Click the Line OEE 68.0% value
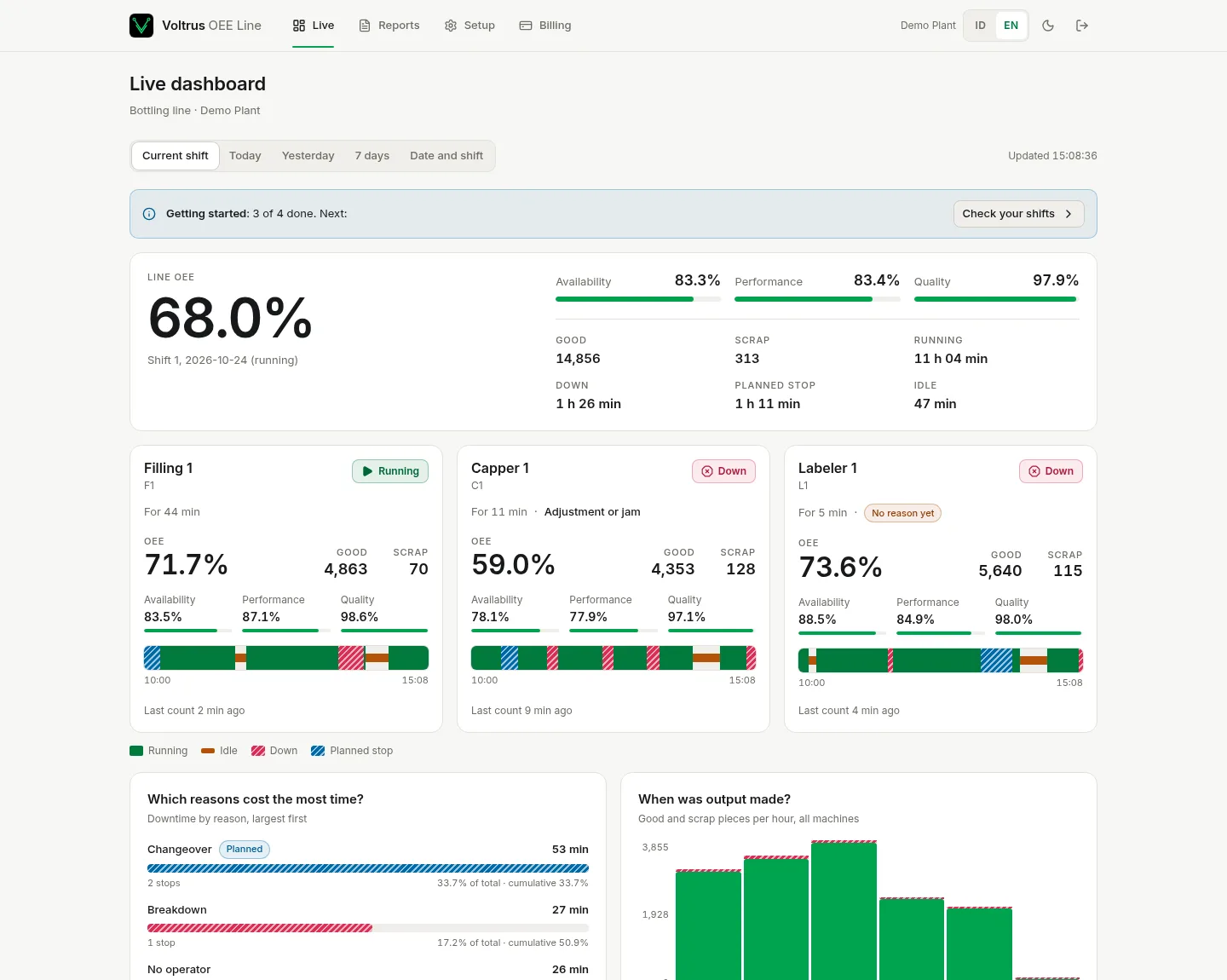Viewport: 1227px width, 980px height. [x=230, y=318]
